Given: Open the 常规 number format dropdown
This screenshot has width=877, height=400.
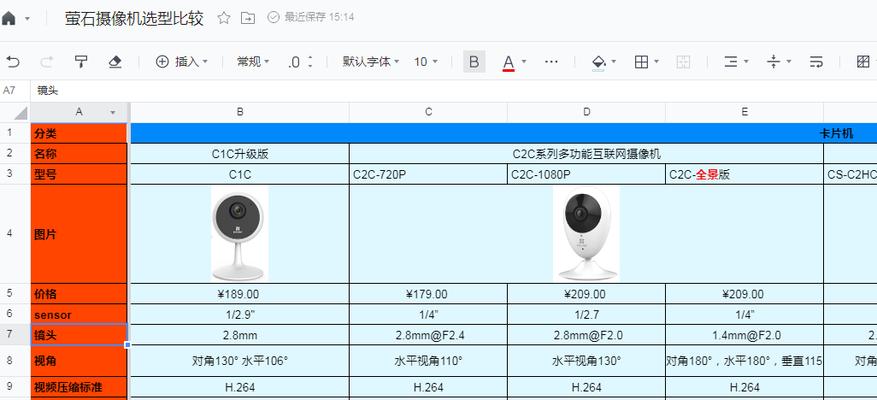Looking at the screenshot, I should pos(253,62).
